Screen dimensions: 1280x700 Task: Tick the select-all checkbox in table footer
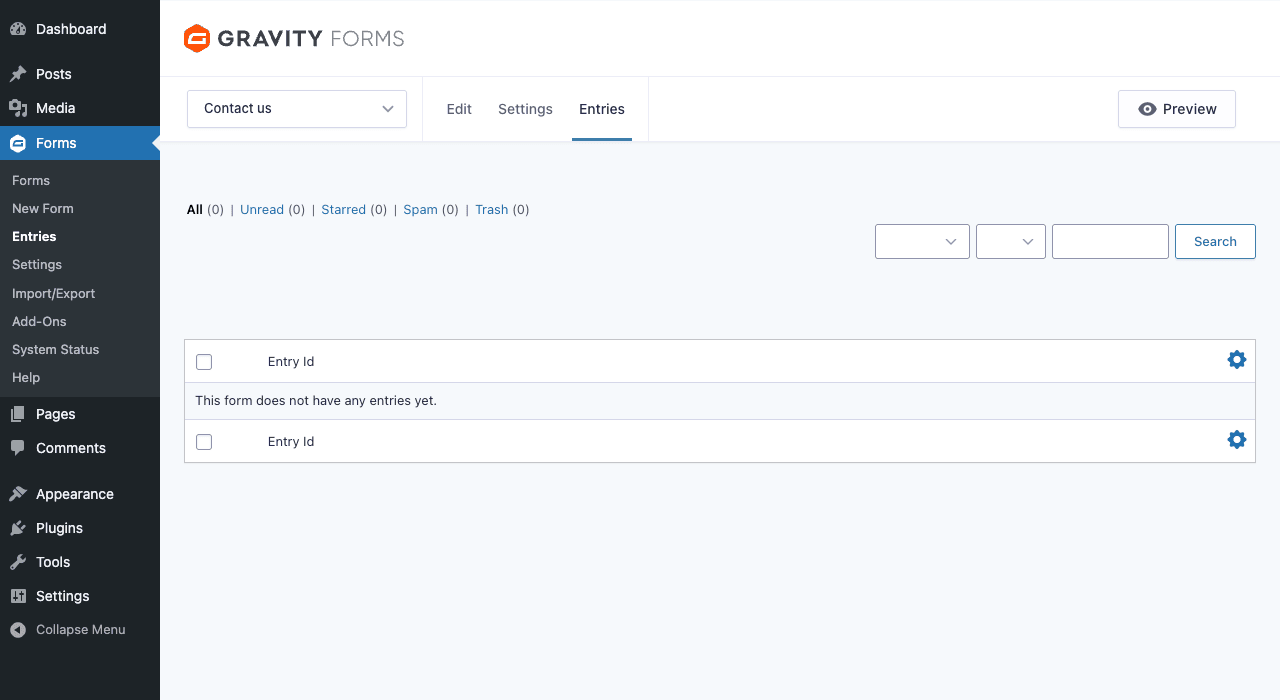click(x=204, y=442)
